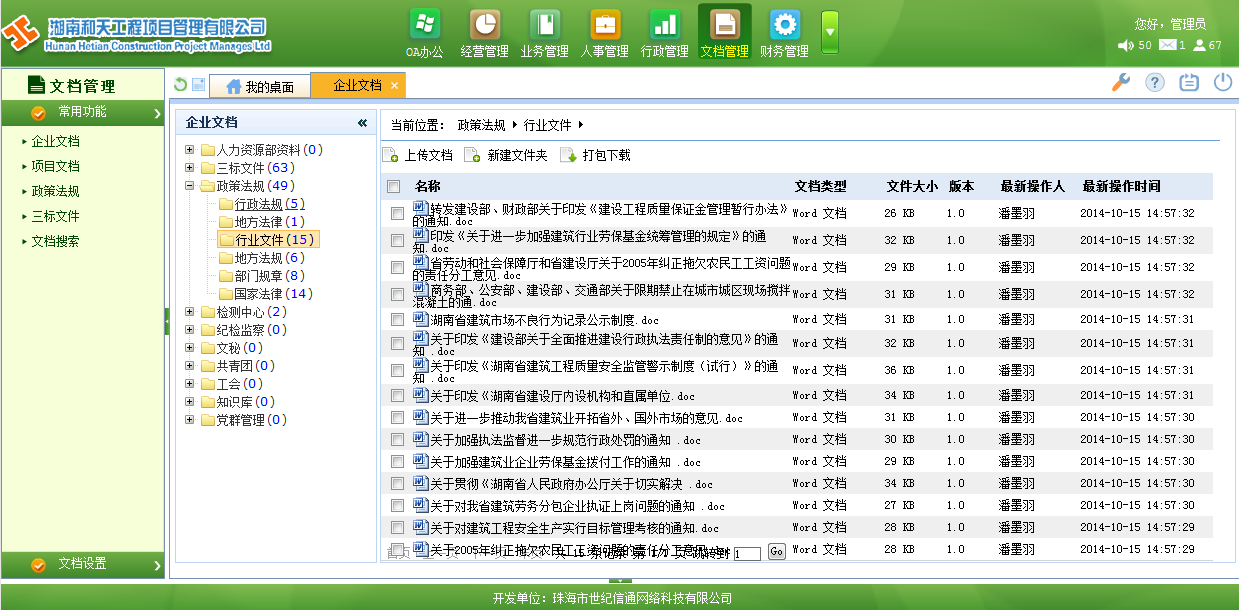
Task: Switch to the 我的桌面 tab
Action: (260, 87)
